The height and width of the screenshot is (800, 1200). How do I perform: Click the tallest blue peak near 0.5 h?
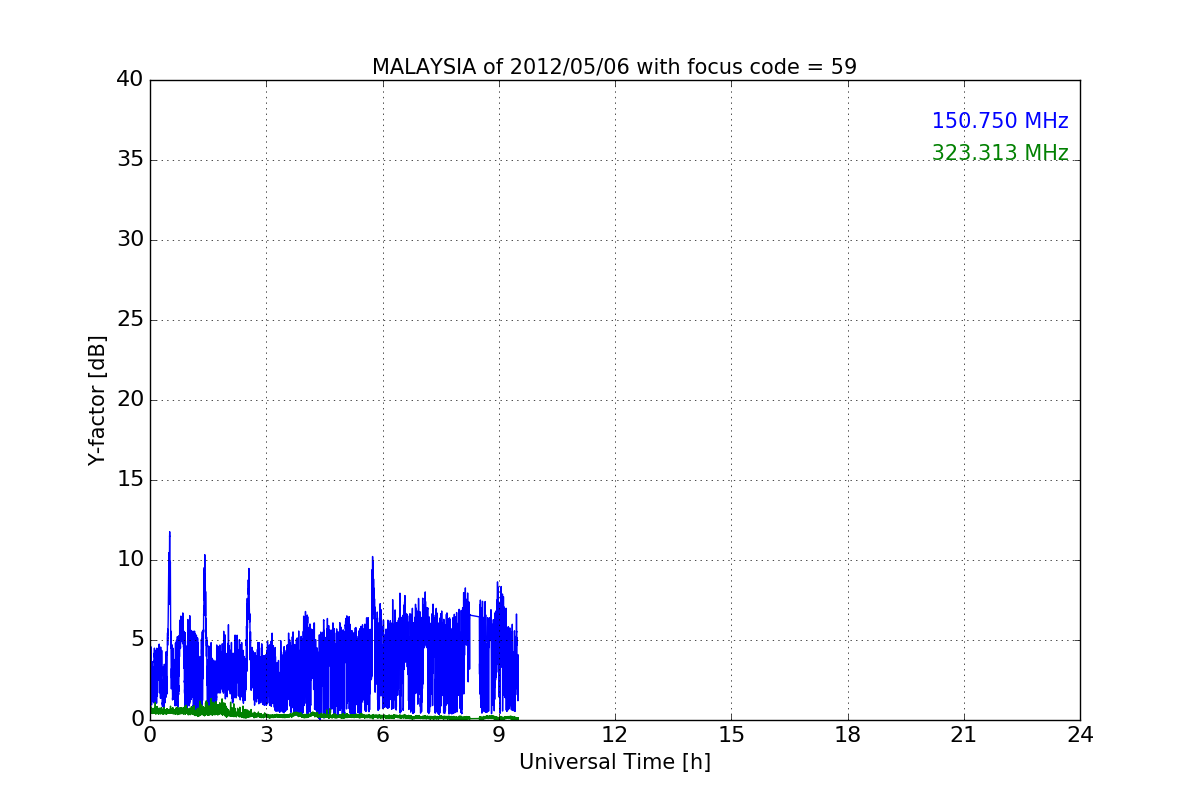[170, 534]
